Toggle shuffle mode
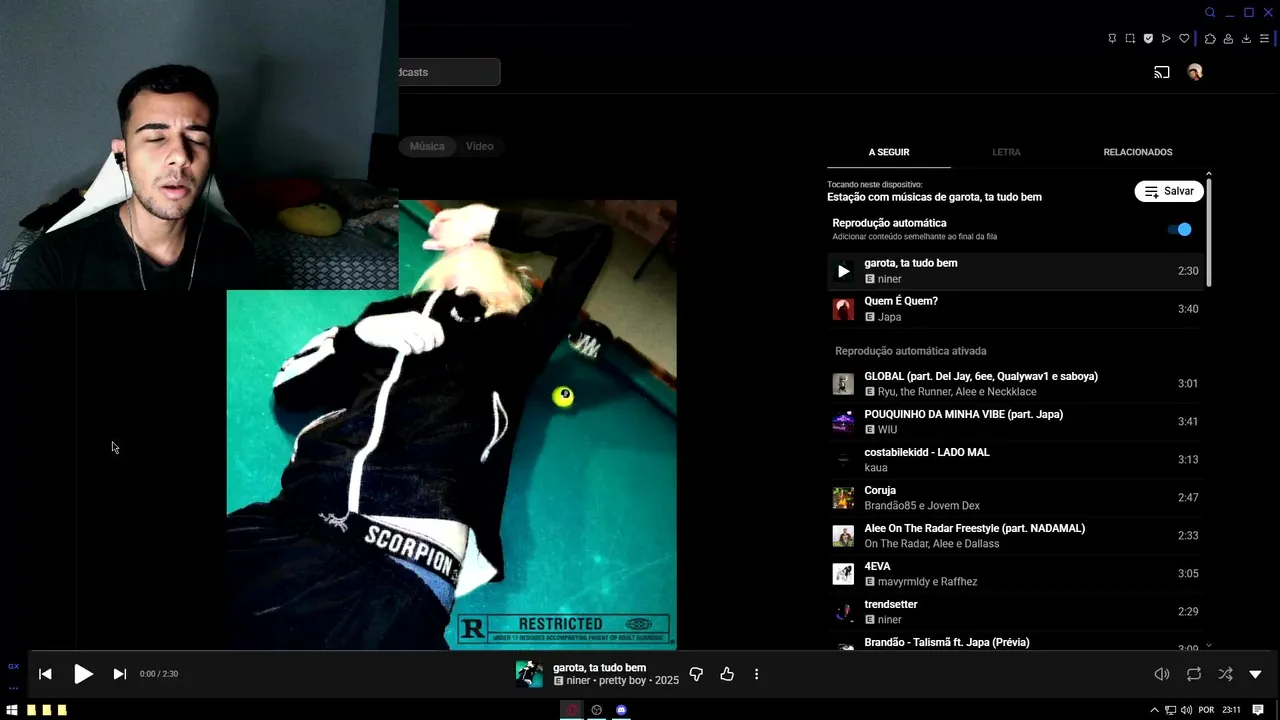Viewport: 1280px width, 720px height. coord(1226,674)
